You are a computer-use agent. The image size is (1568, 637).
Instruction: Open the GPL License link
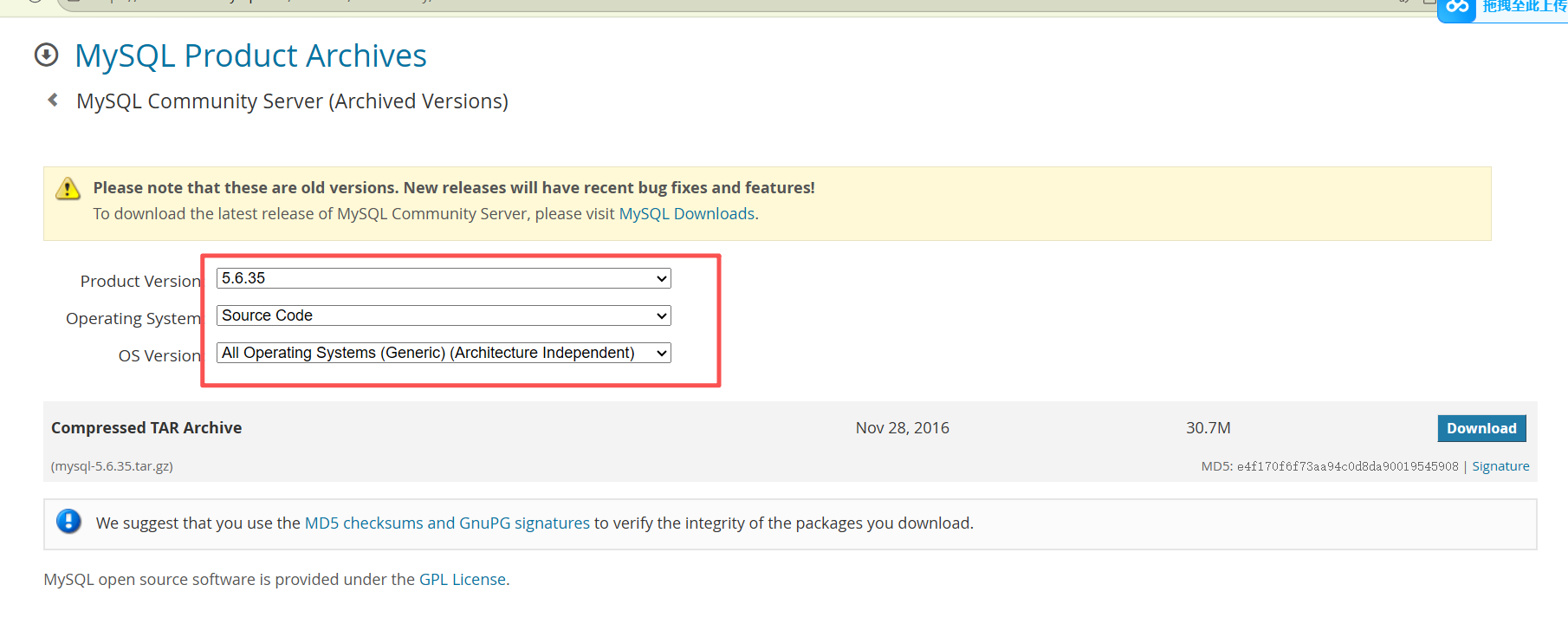pos(463,580)
